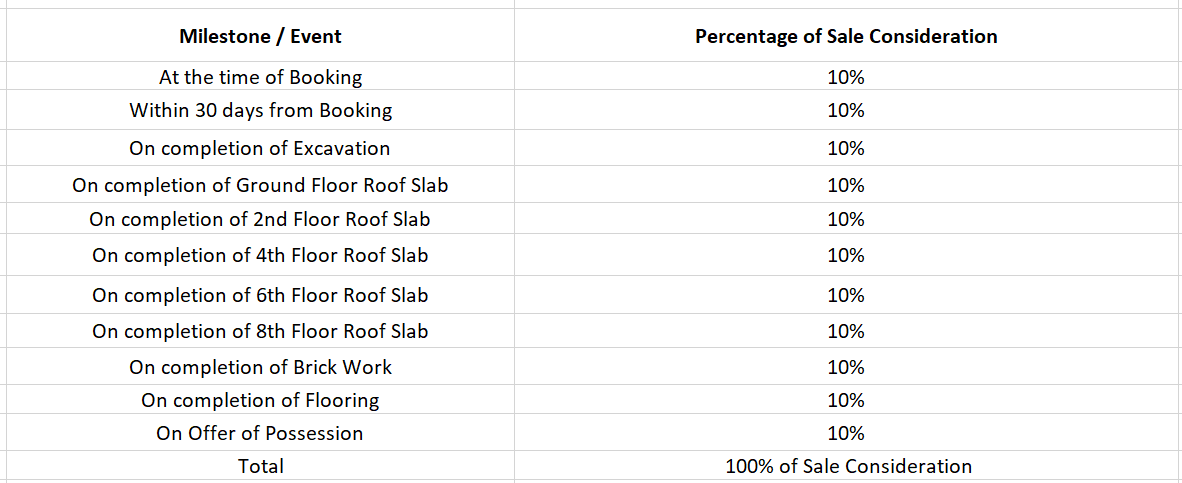Screen dimensions: 1182x483
Task: Select the "Milestone / Event" header cell
Action: pos(260,36)
